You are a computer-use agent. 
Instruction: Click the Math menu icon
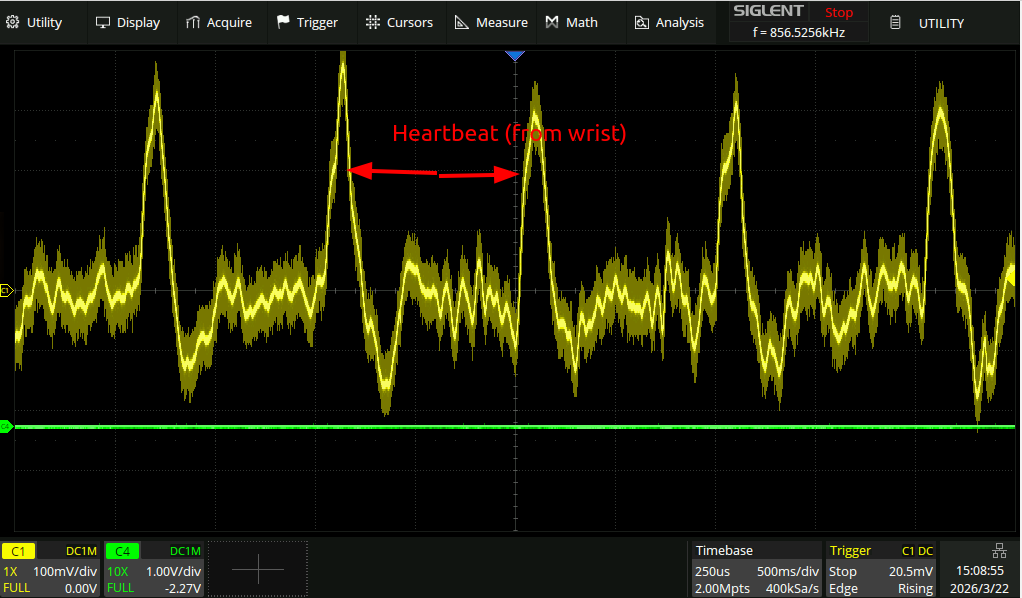(554, 22)
